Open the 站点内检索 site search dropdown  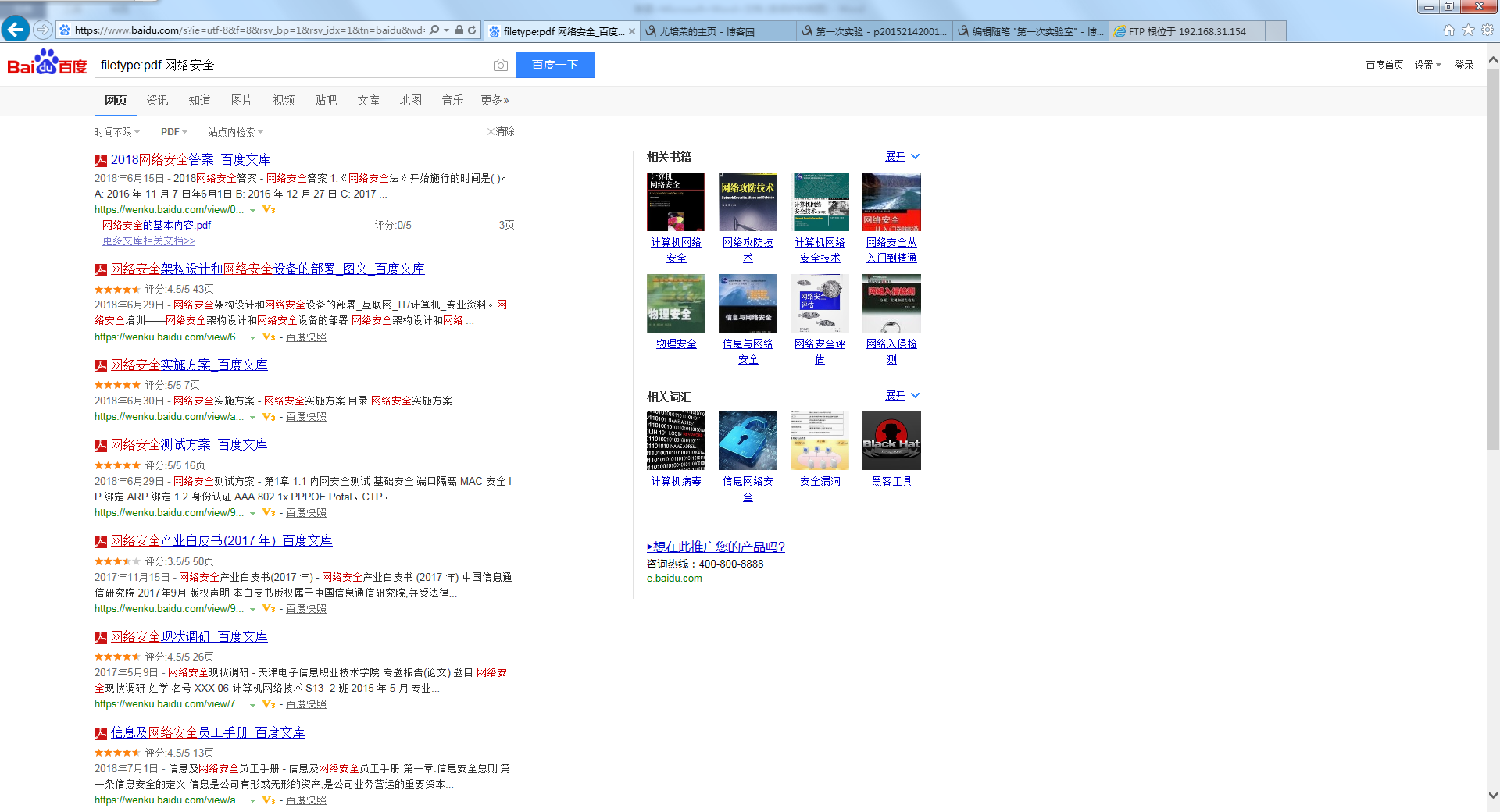tap(236, 132)
